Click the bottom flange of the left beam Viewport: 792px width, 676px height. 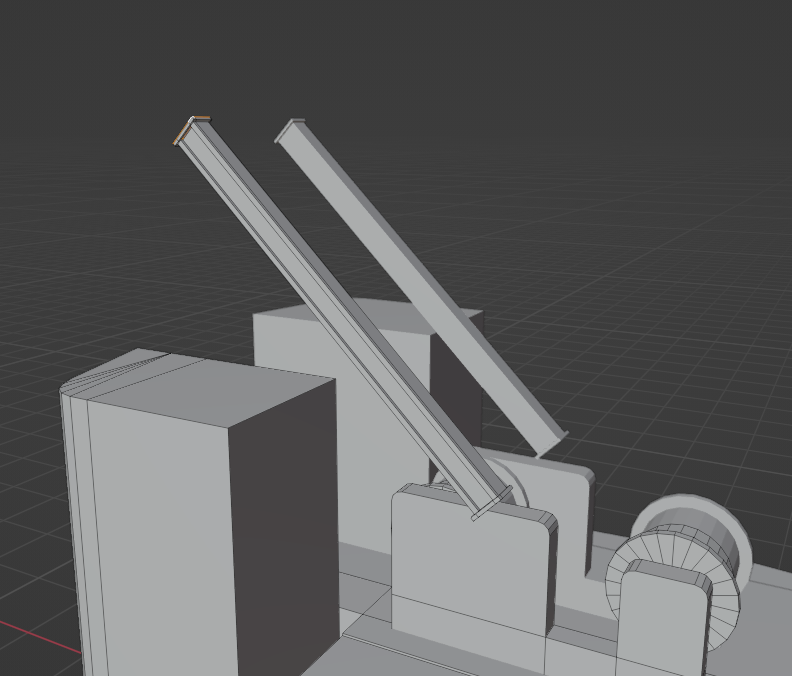point(492,503)
